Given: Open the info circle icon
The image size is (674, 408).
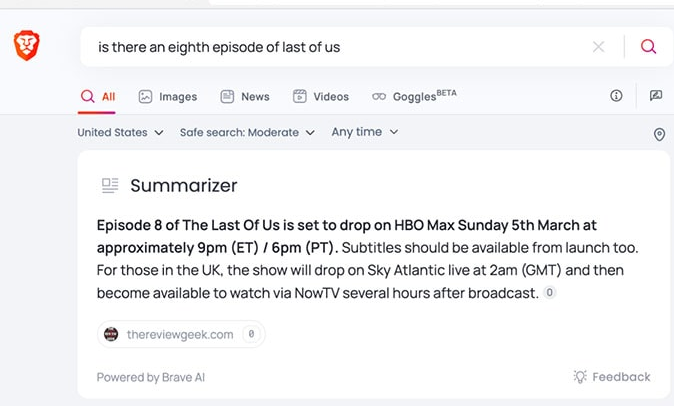Looking at the screenshot, I should [x=616, y=96].
